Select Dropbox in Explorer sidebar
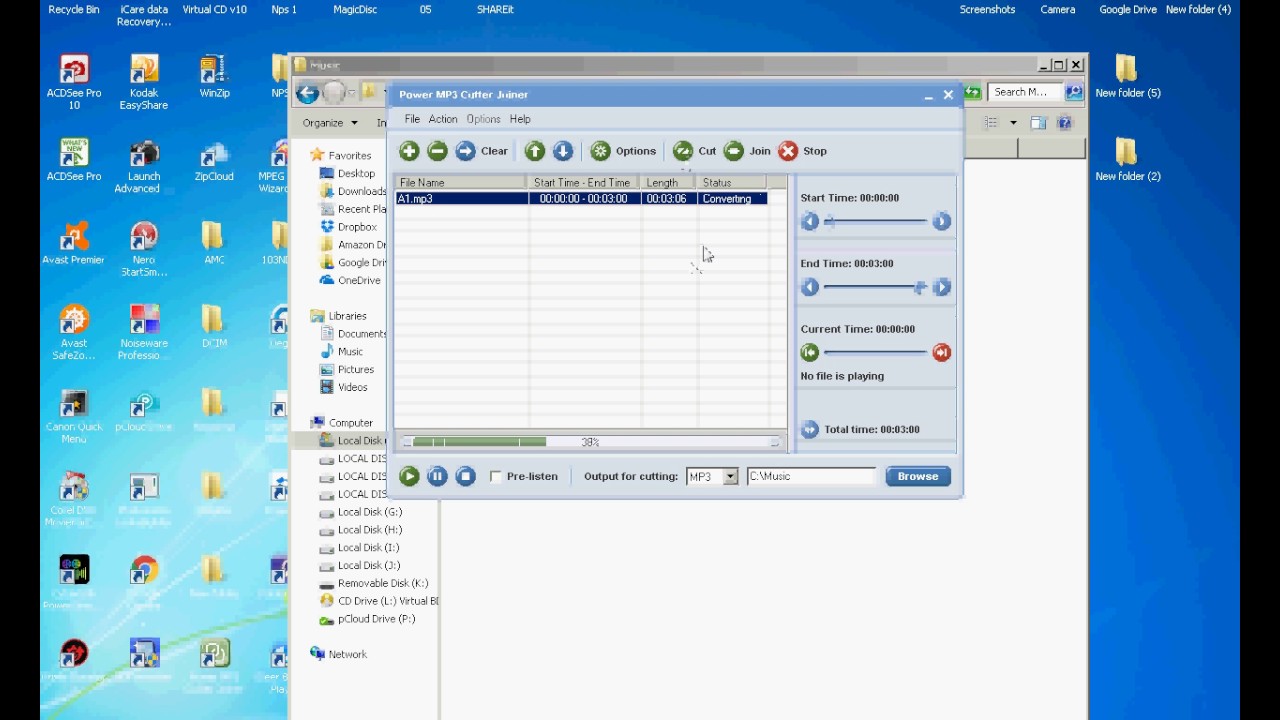The image size is (1280, 720). [x=349, y=227]
